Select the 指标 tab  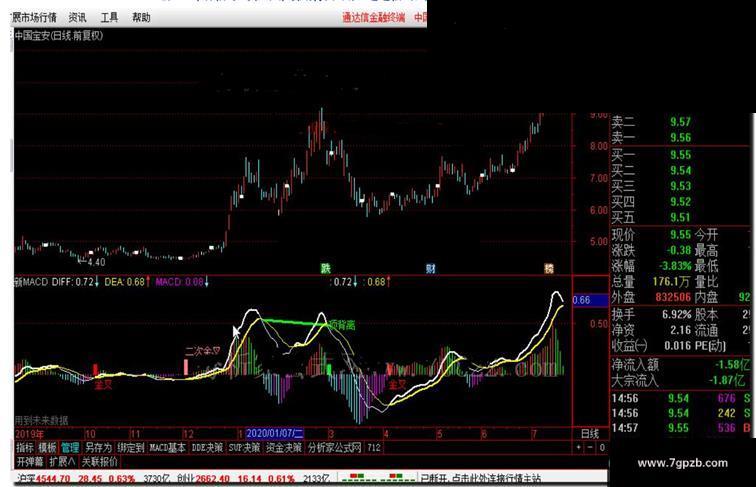pos(25,447)
